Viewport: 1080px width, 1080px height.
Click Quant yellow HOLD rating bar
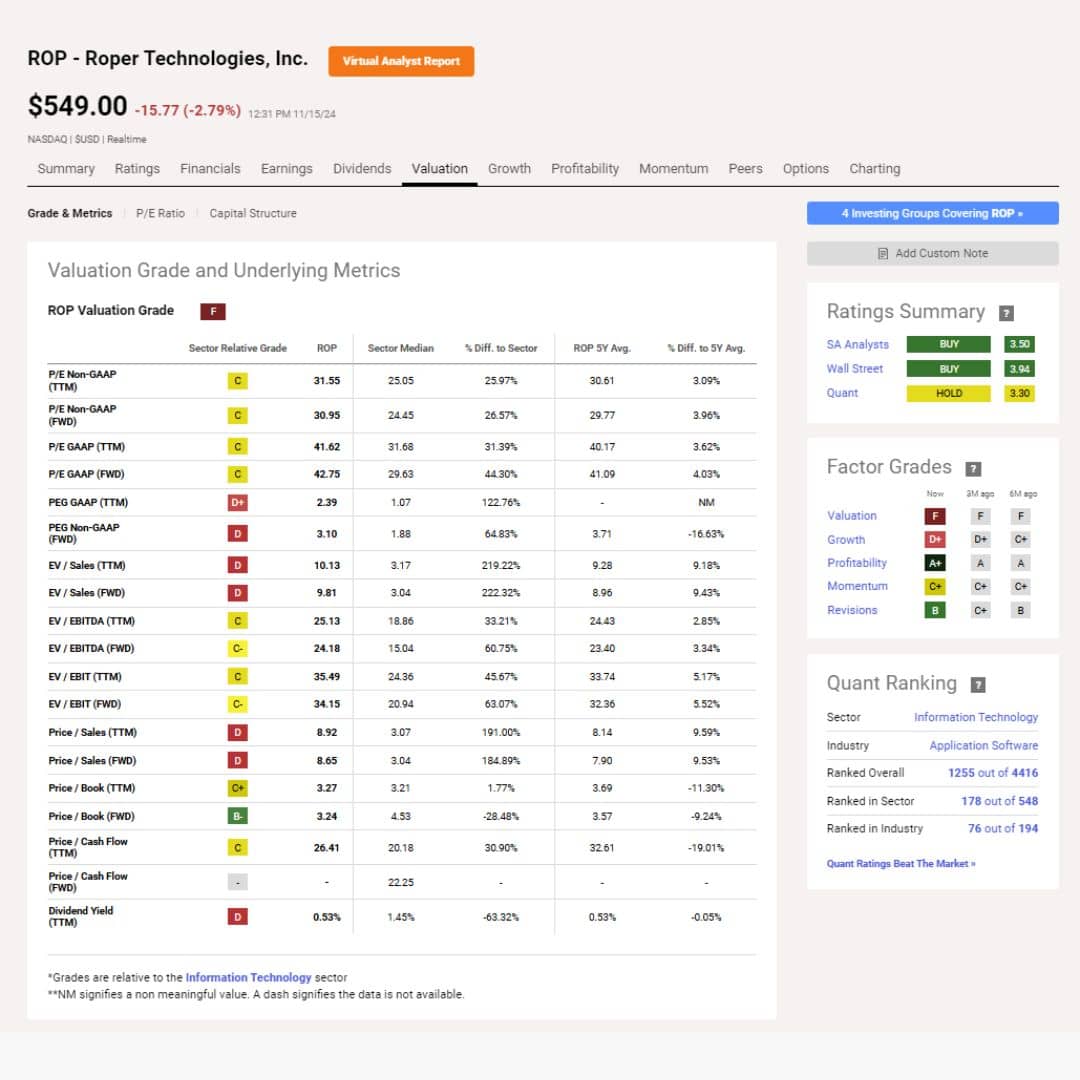pos(948,393)
